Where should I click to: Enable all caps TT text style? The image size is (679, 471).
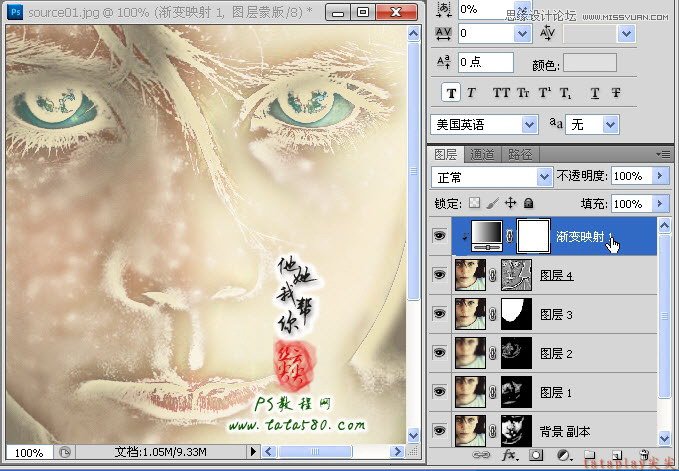[x=501, y=93]
